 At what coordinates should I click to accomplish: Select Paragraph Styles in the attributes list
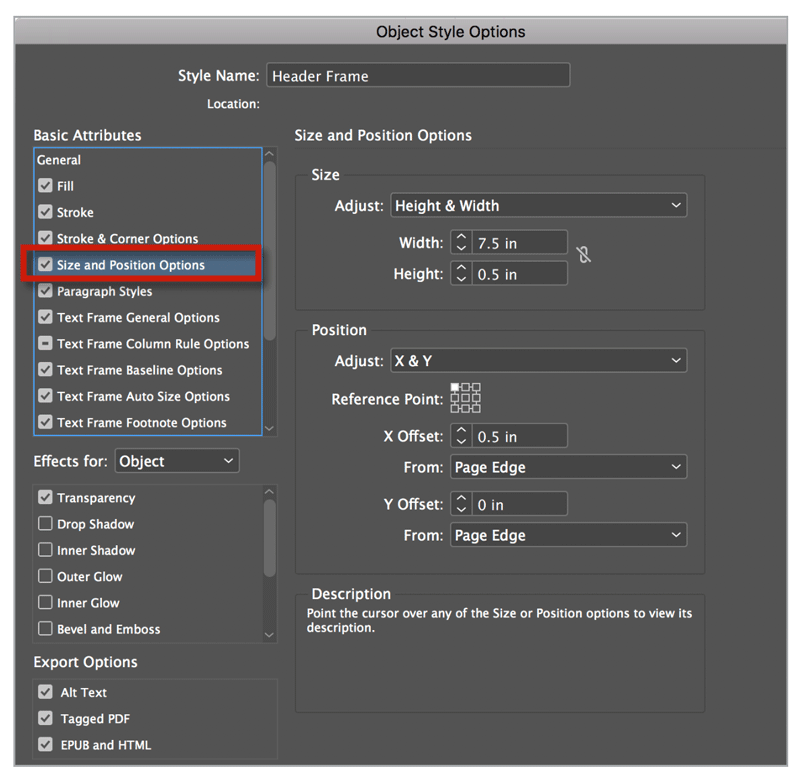pos(105,292)
